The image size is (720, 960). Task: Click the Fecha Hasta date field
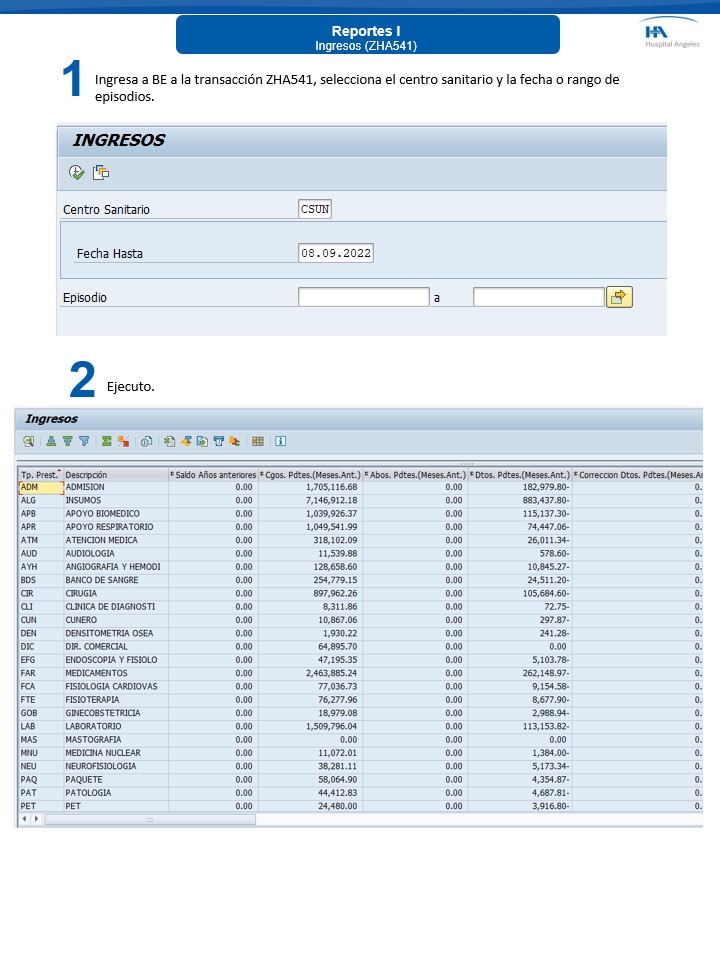pos(336,253)
